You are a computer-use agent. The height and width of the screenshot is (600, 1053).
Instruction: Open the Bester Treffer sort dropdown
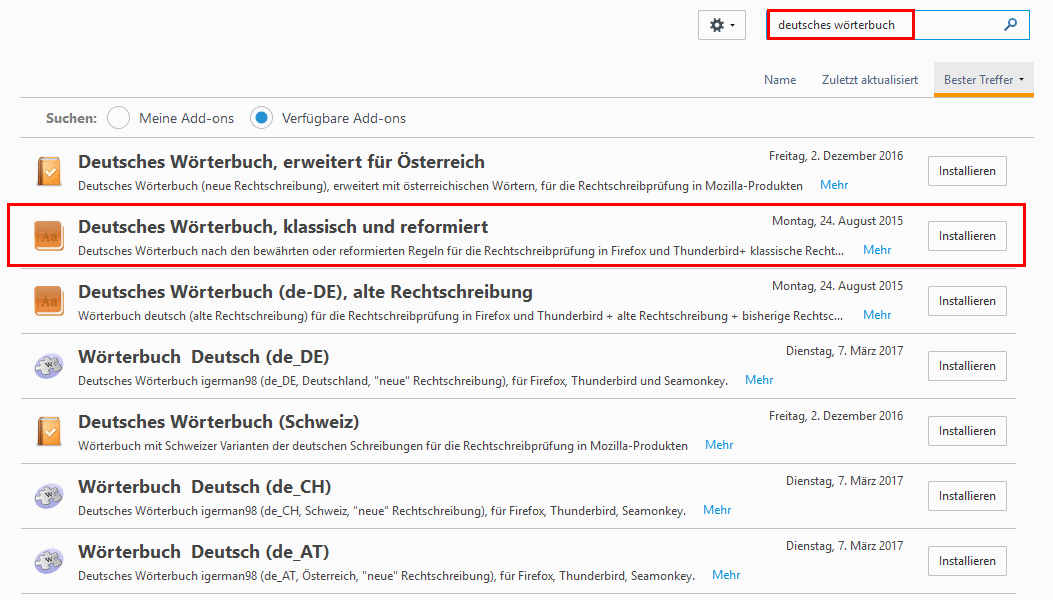click(x=984, y=80)
